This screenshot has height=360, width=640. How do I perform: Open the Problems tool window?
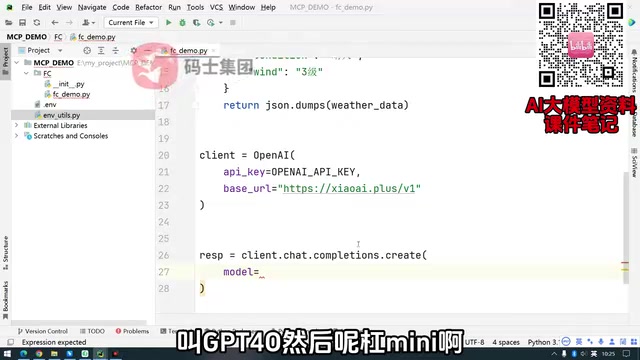[x=132, y=331]
